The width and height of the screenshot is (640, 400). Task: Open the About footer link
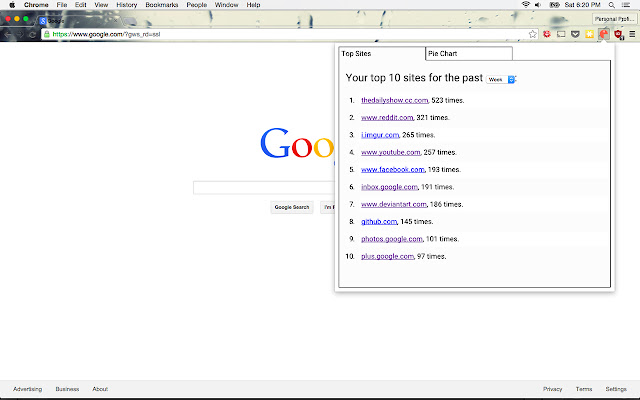tap(100, 389)
